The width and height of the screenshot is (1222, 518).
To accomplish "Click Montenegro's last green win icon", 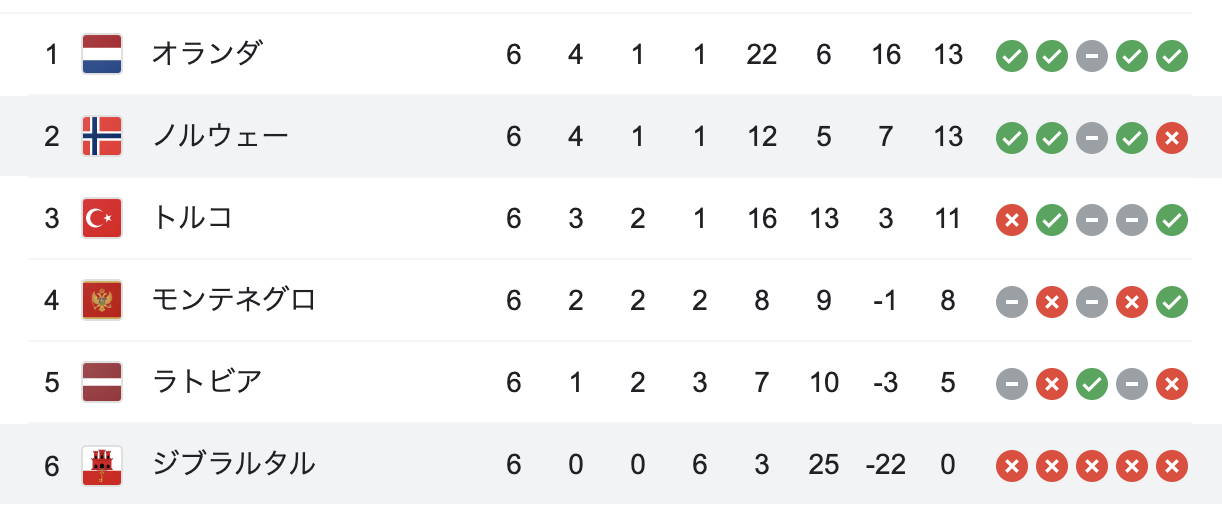I will [1172, 301].
